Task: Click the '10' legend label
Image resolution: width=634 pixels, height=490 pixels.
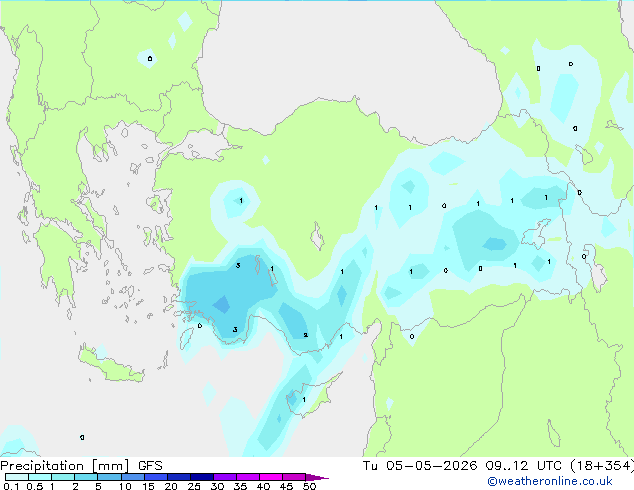Action: [x=125, y=486]
